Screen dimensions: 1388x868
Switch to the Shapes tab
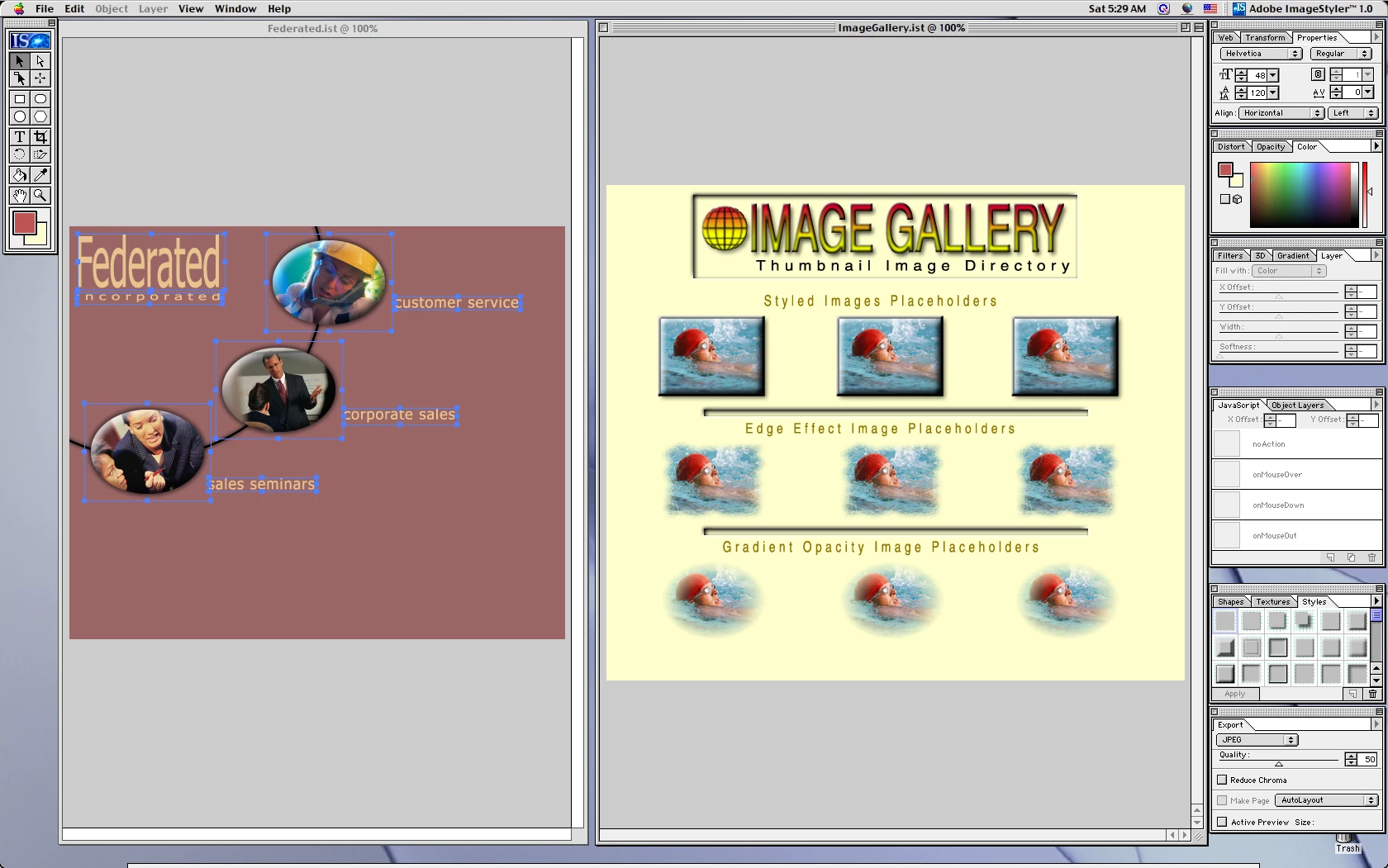coord(1230,602)
